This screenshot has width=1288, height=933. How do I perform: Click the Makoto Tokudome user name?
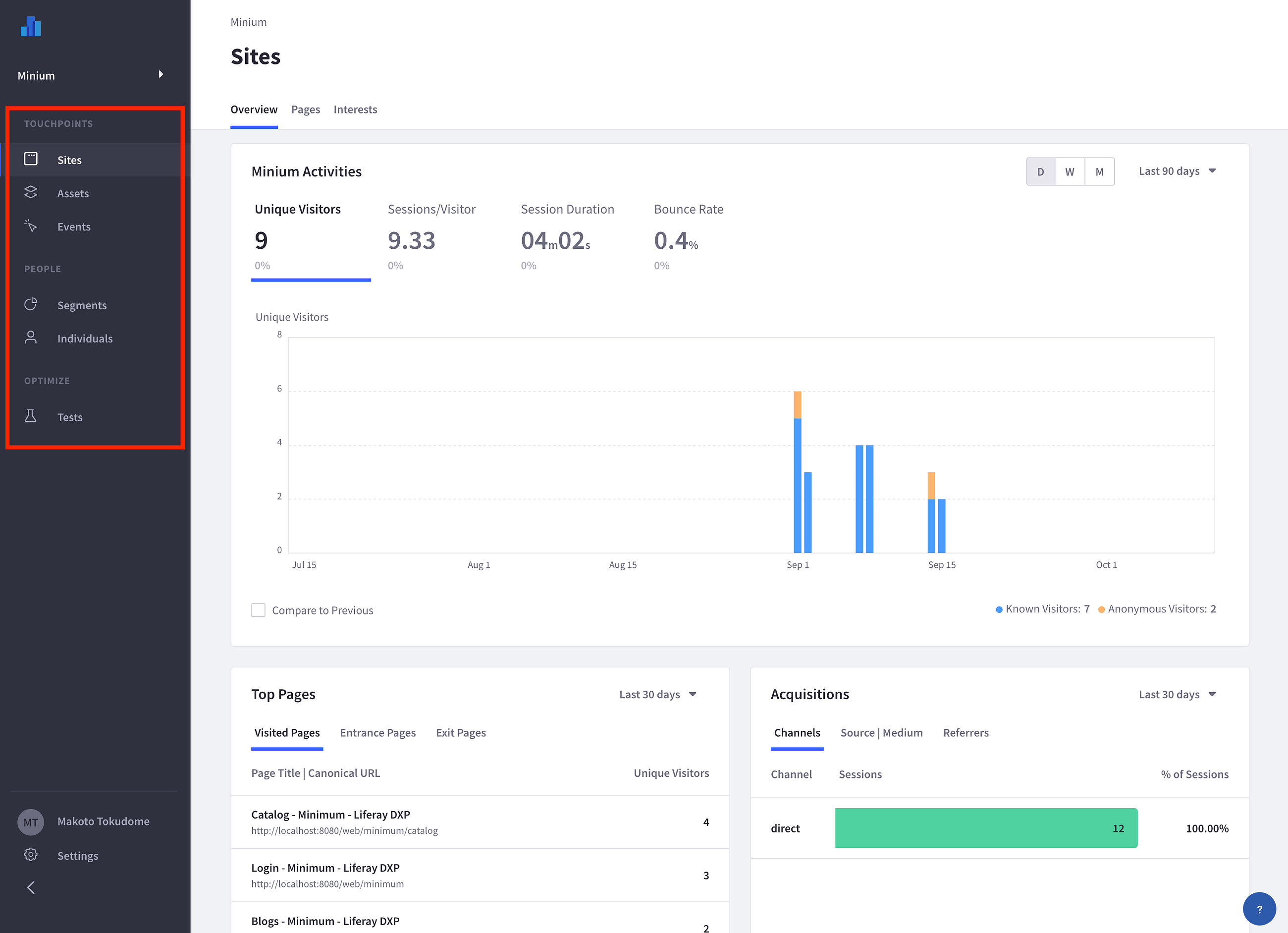click(104, 821)
